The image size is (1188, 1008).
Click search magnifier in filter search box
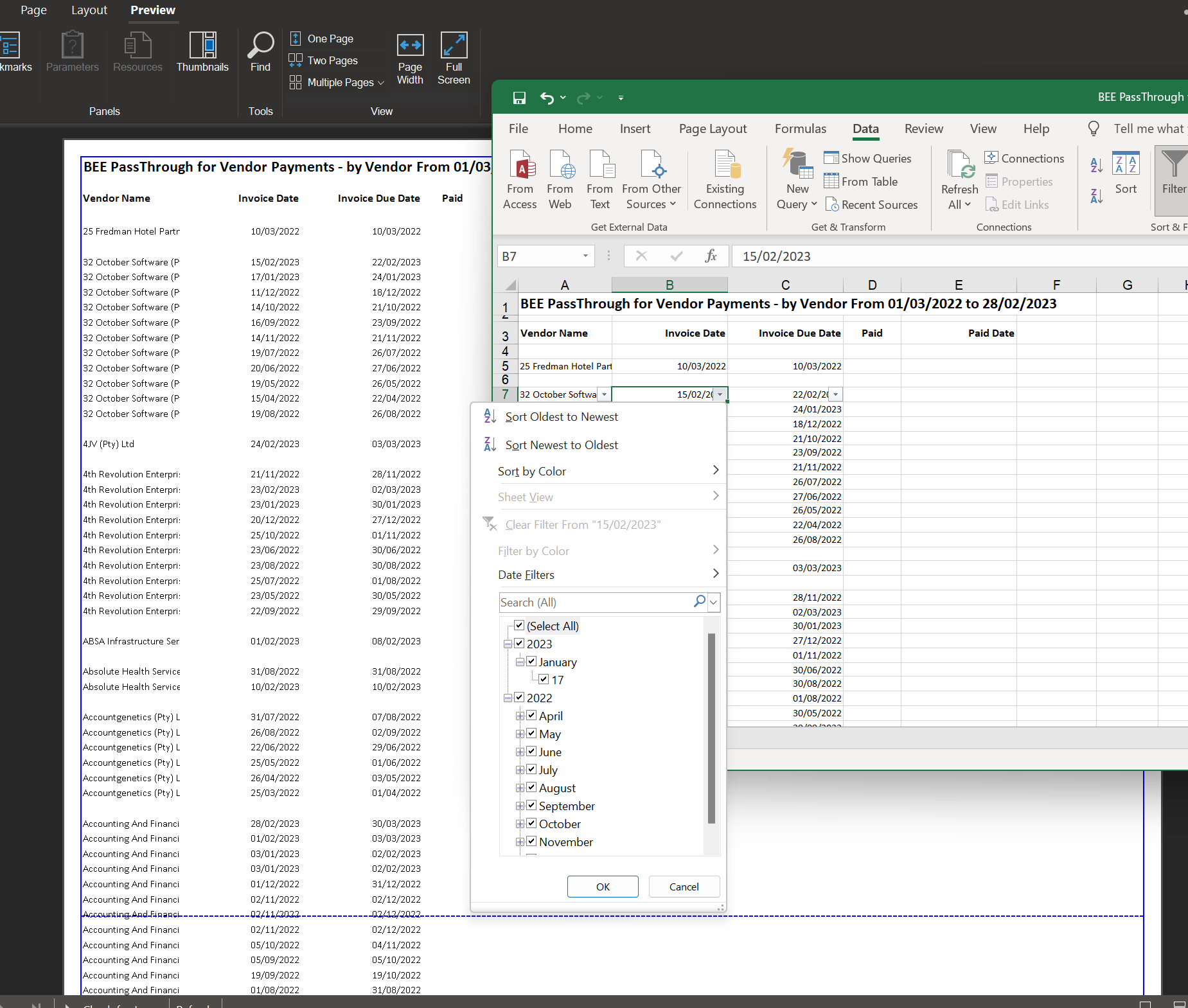click(x=700, y=601)
